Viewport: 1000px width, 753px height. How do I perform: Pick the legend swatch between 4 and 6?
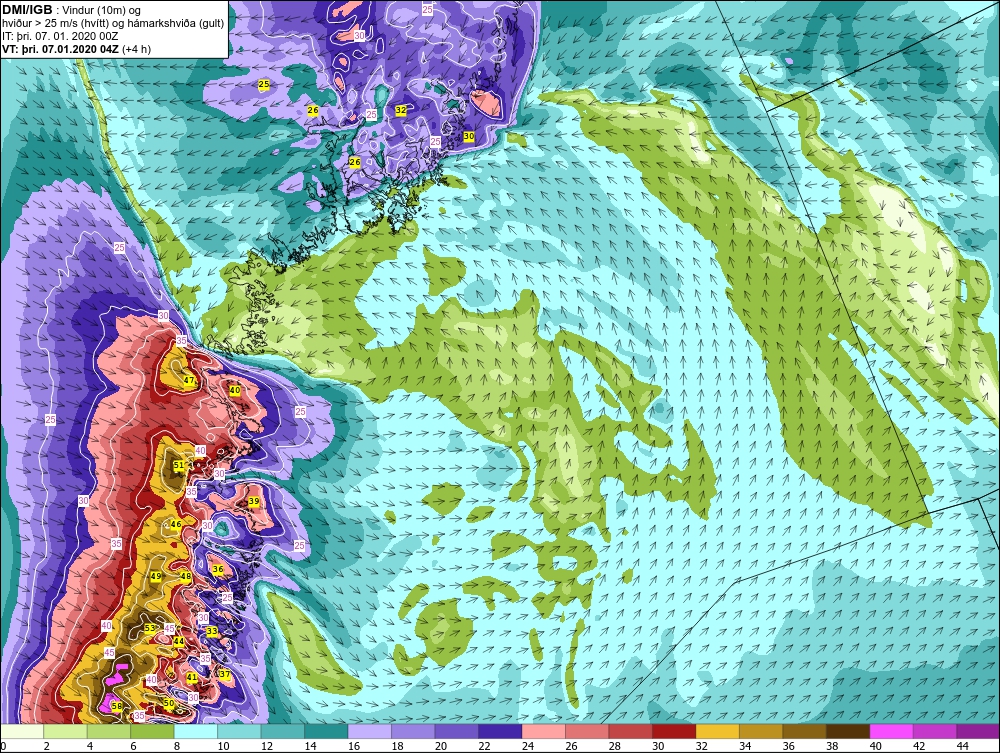pyautogui.click(x=109, y=731)
